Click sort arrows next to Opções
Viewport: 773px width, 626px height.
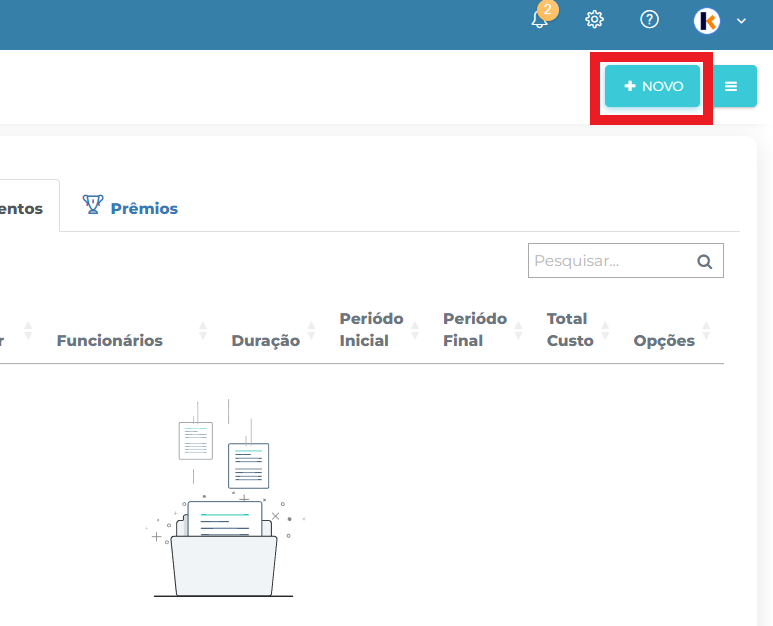706,330
